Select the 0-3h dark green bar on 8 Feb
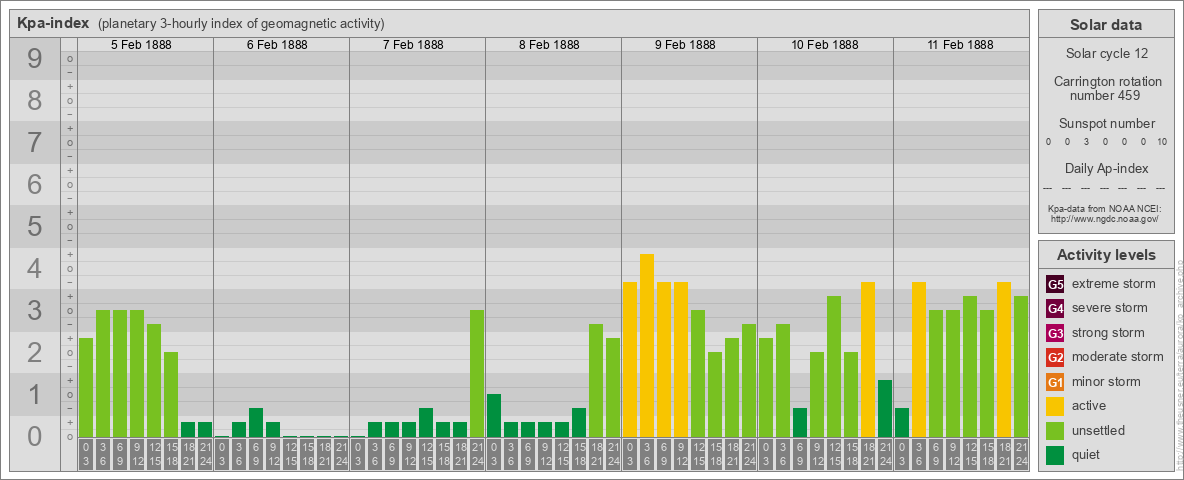 [x=494, y=416]
